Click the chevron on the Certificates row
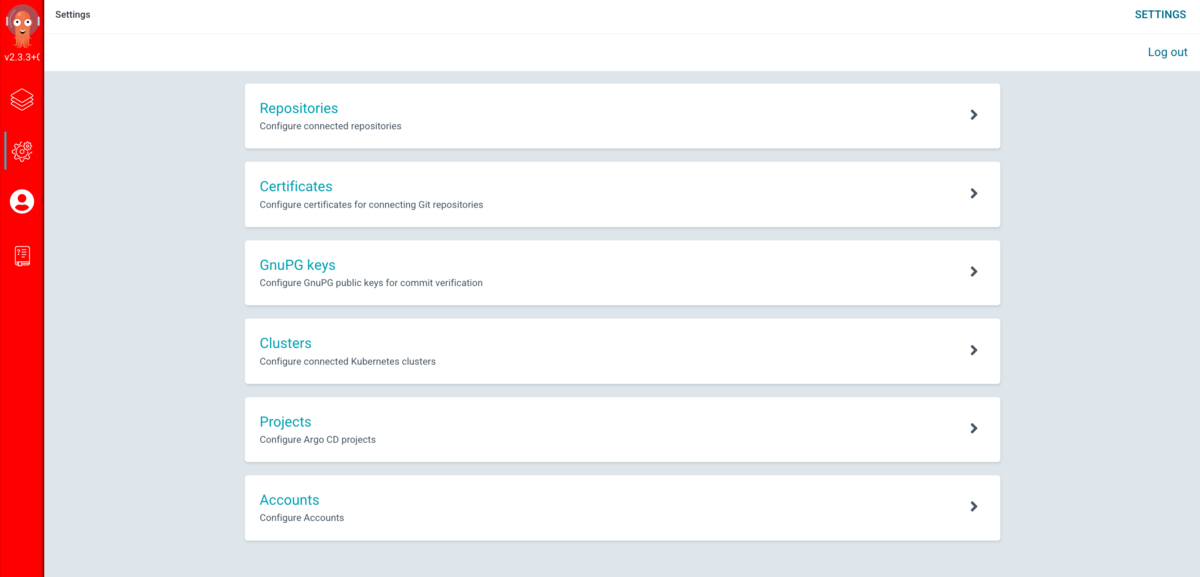The height and width of the screenshot is (577, 1200). pyautogui.click(x=974, y=193)
